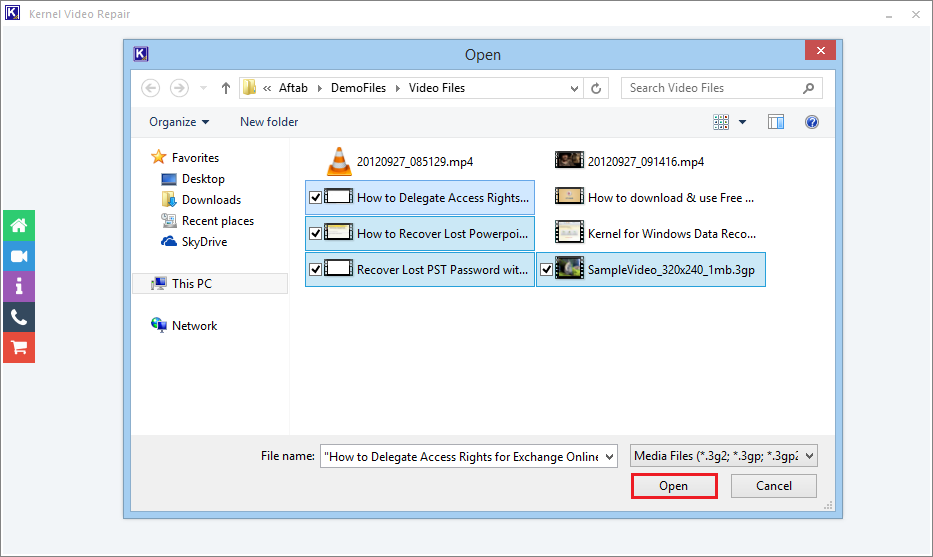This screenshot has height=557, width=933.
Task: Open the Media Files type filter dropdown
Action: coord(810,456)
